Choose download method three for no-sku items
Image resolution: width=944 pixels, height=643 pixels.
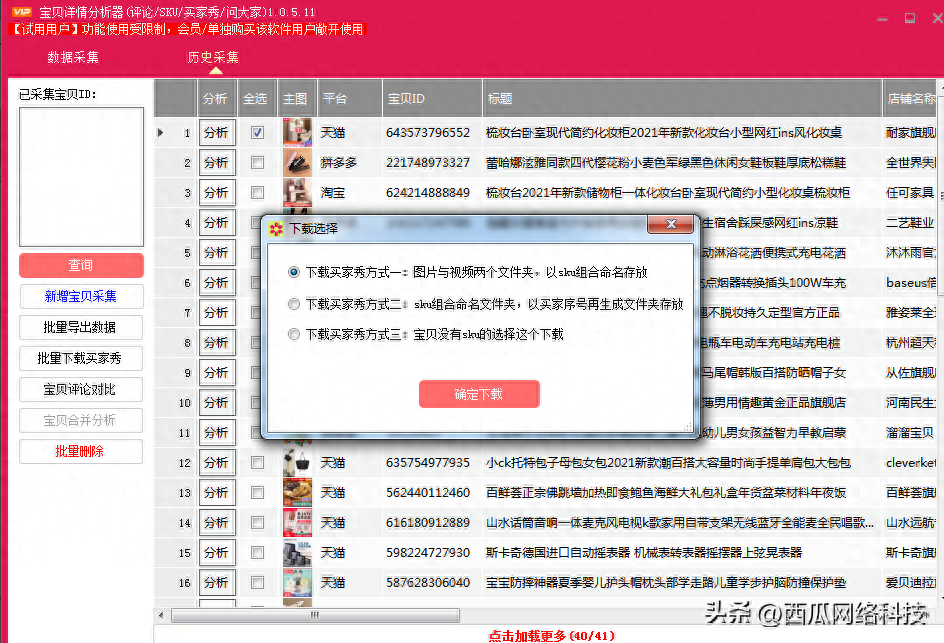pyautogui.click(x=294, y=334)
